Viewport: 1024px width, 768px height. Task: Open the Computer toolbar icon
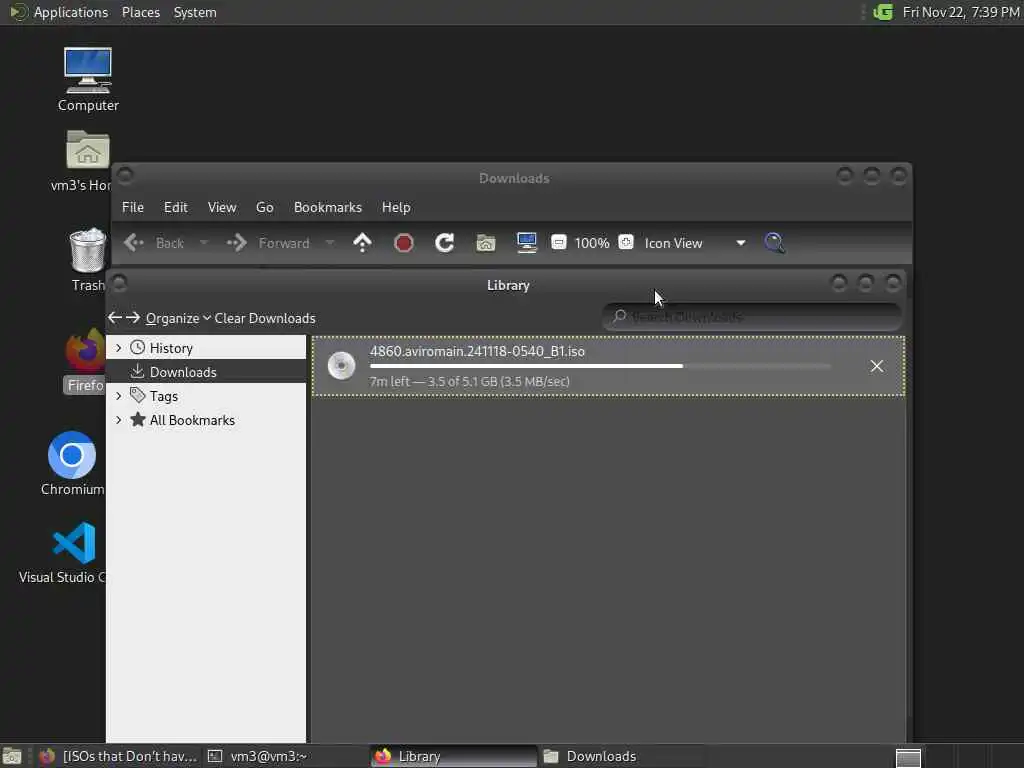pos(526,243)
